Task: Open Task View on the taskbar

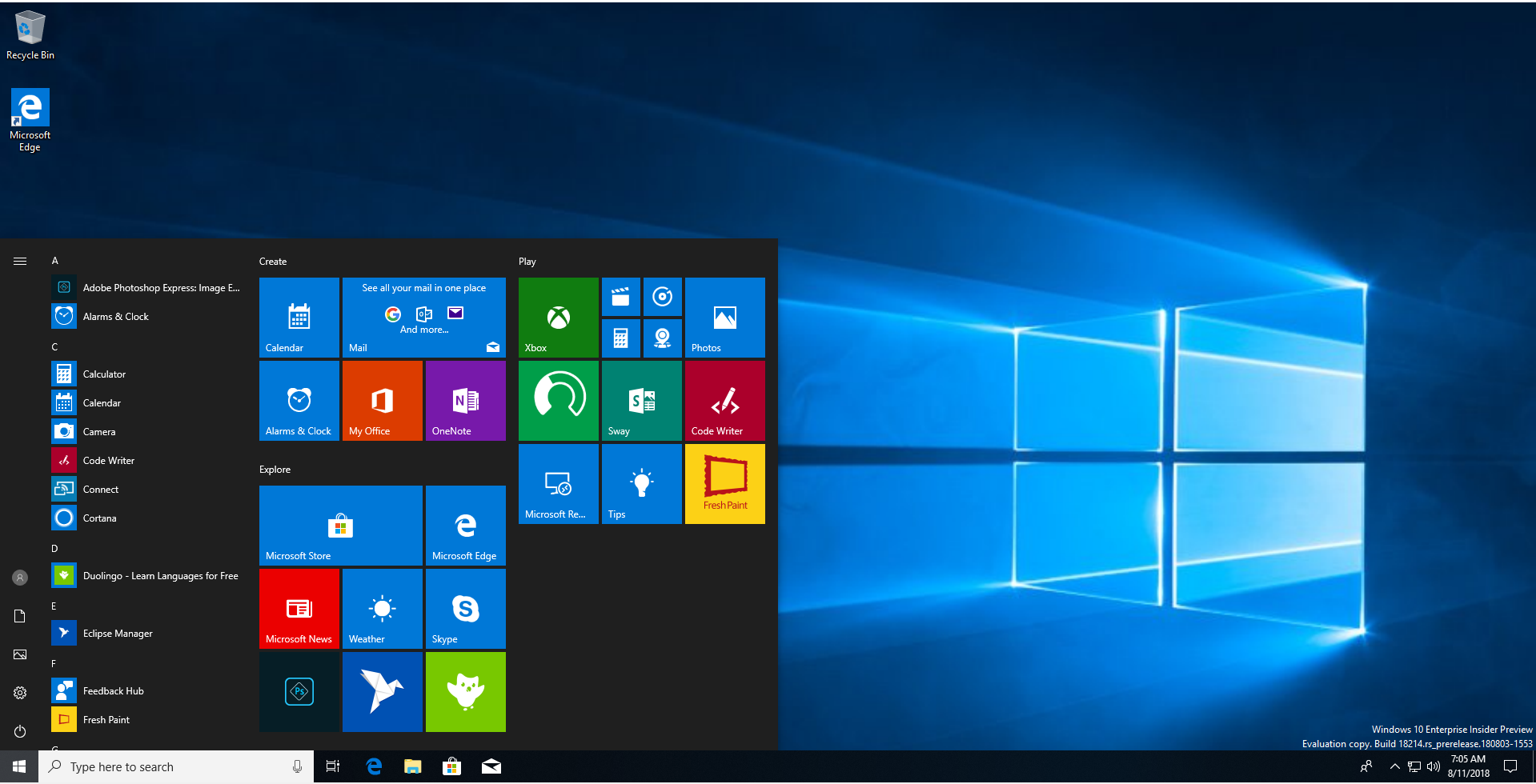Action: pos(333,767)
